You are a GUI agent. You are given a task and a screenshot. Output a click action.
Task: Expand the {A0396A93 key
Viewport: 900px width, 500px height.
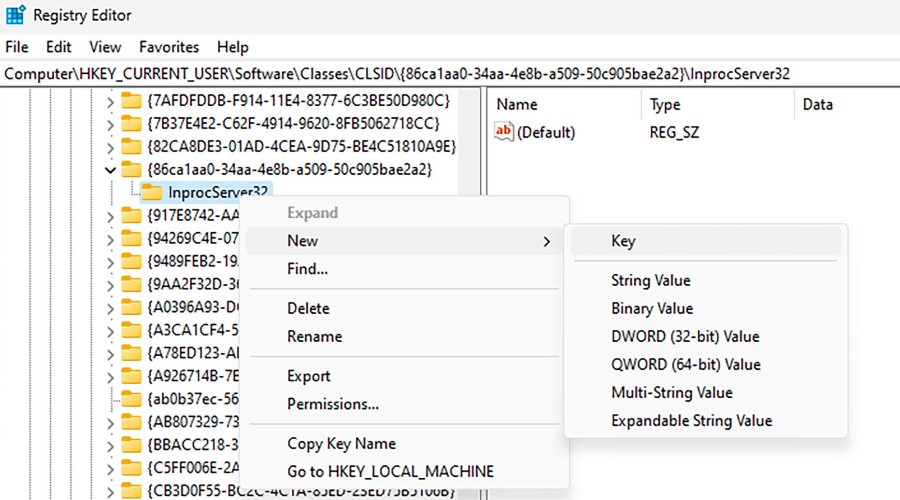[x=110, y=308]
